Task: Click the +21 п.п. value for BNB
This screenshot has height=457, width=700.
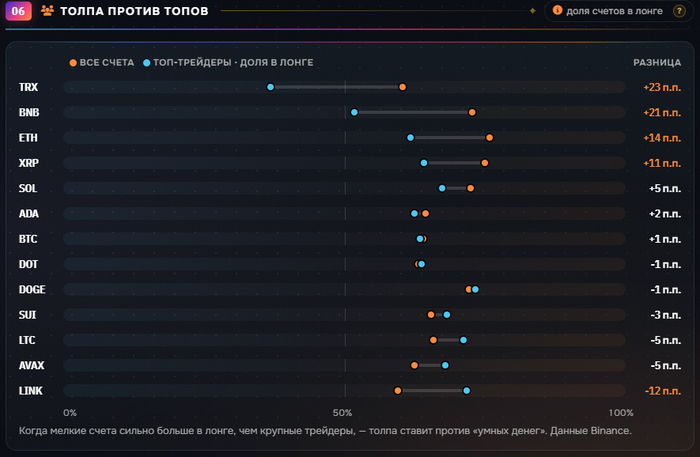Action: pyautogui.click(x=662, y=112)
